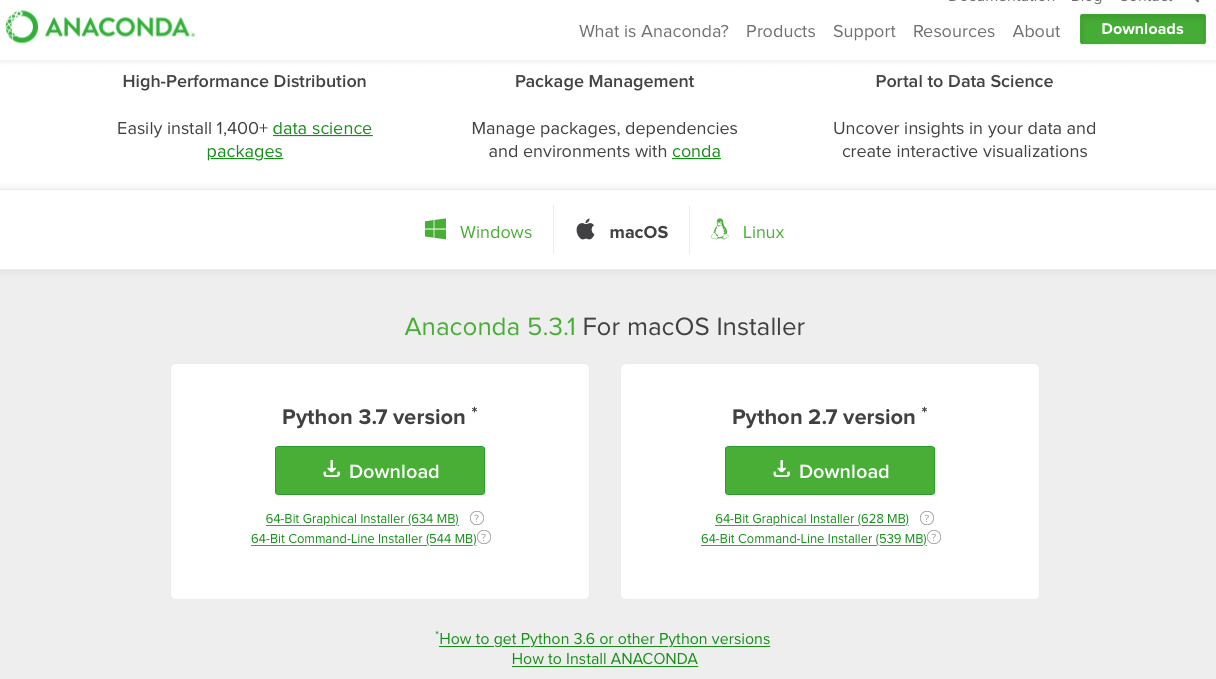Click the Apple macOS logo icon
Screen dimensions: 1216x679
tap(585, 230)
